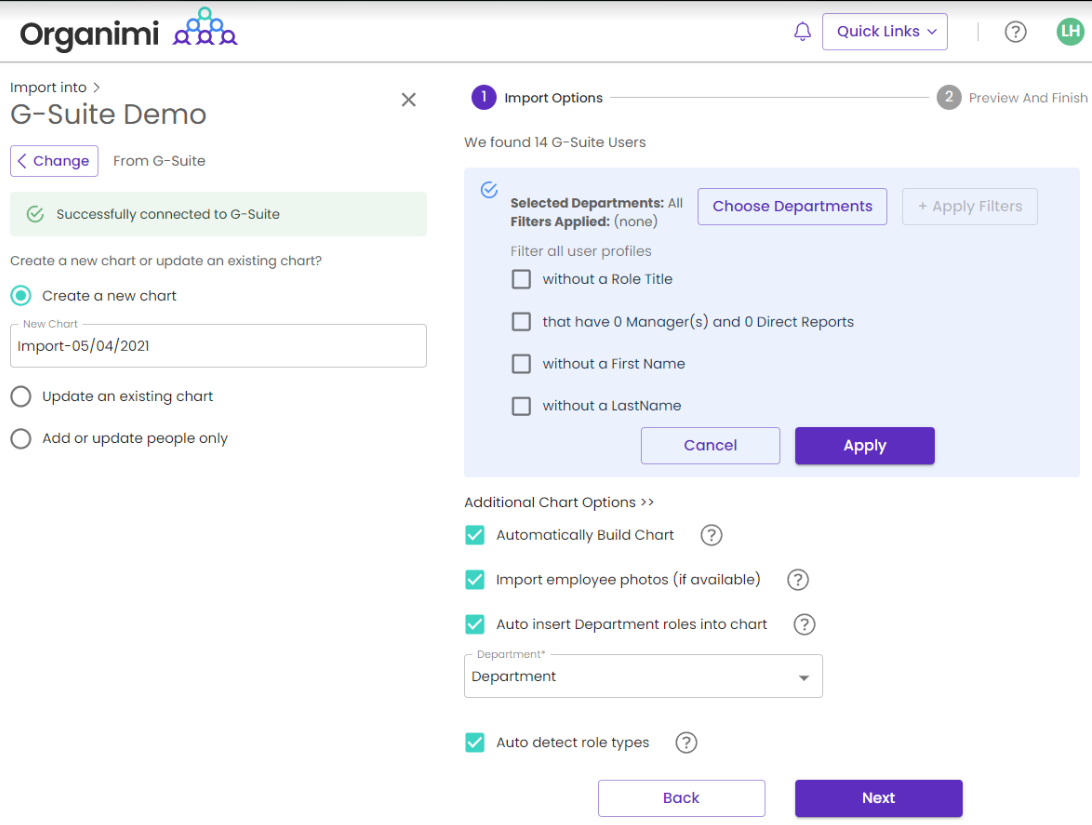The image size is (1092, 825).
Task: Show help for Automatically Build Chart
Action: 711,535
